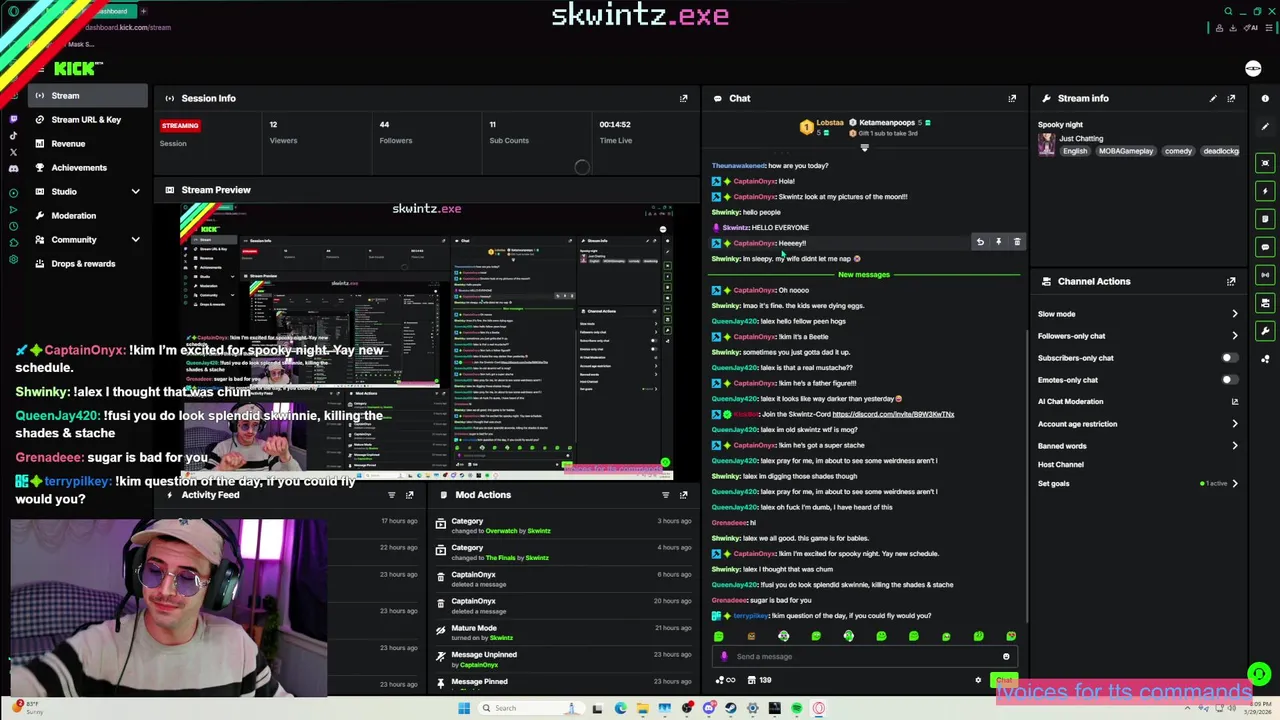Open the Activity Feed filter icon
This screenshot has width=1280, height=720.
(x=391, y=495)
